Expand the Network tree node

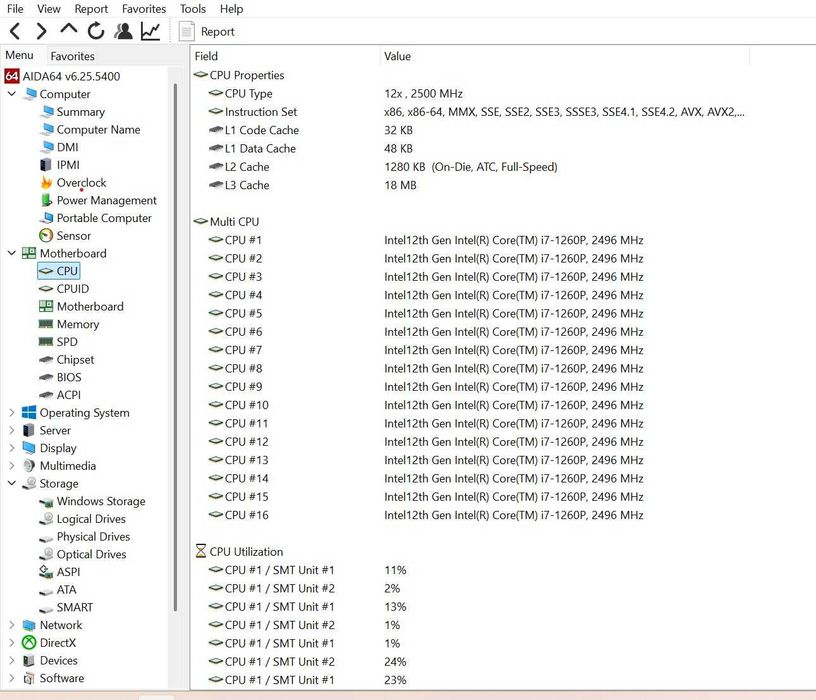[11, 625]
